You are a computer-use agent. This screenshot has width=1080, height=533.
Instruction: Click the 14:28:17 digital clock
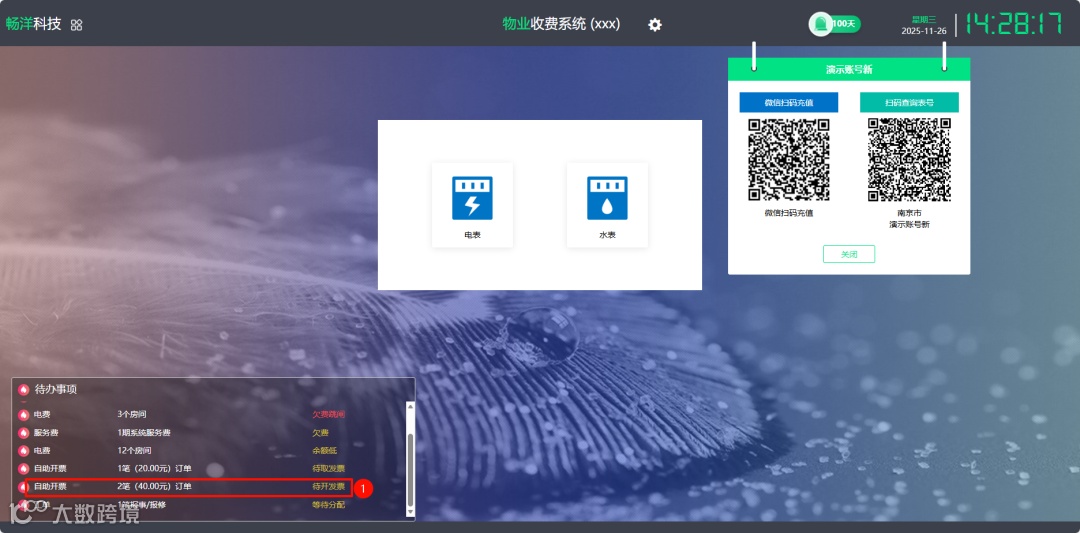pyautogui.click(x=1014, y=24)
